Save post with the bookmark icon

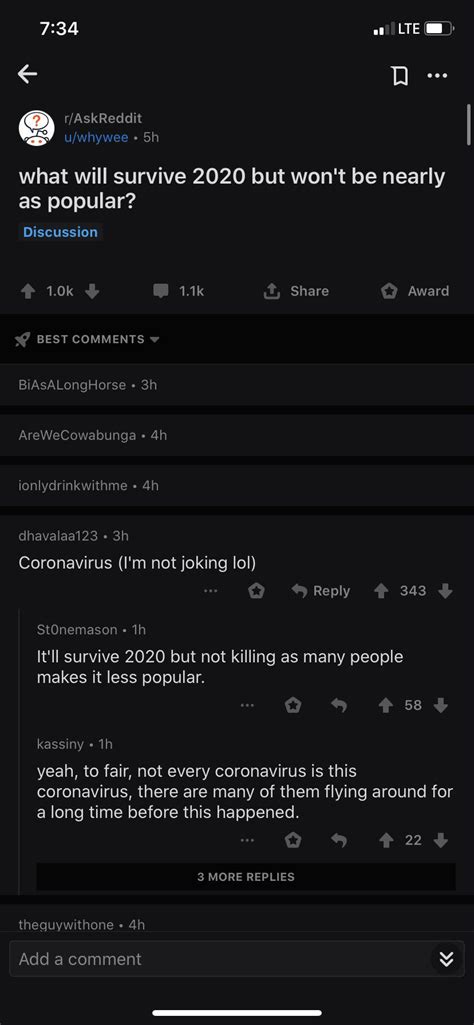tap(399, 76)
